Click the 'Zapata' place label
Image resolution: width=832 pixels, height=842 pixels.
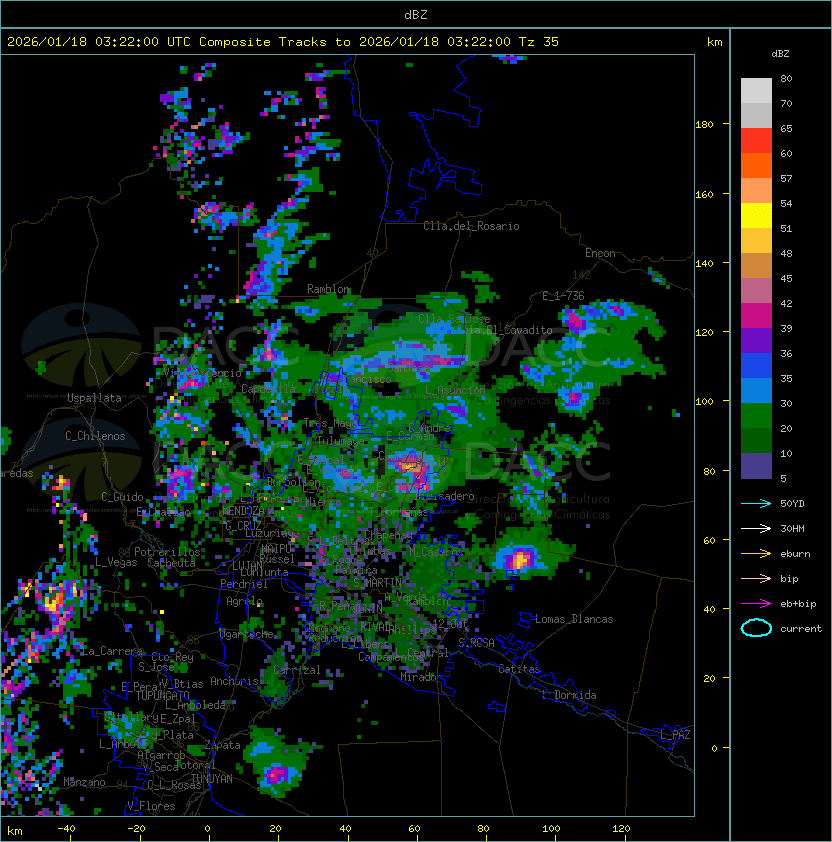222,745
